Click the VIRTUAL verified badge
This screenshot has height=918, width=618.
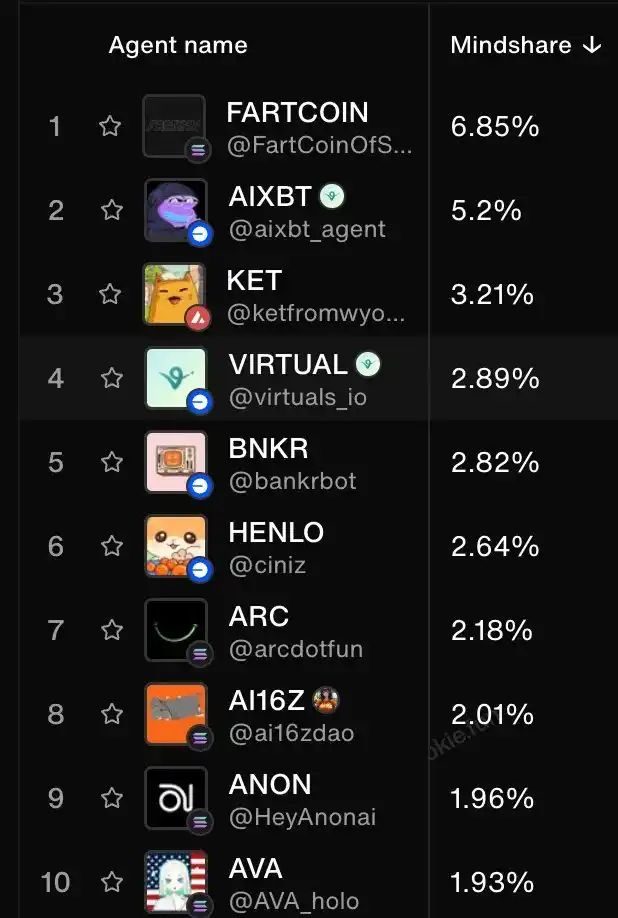coord(368,364)
